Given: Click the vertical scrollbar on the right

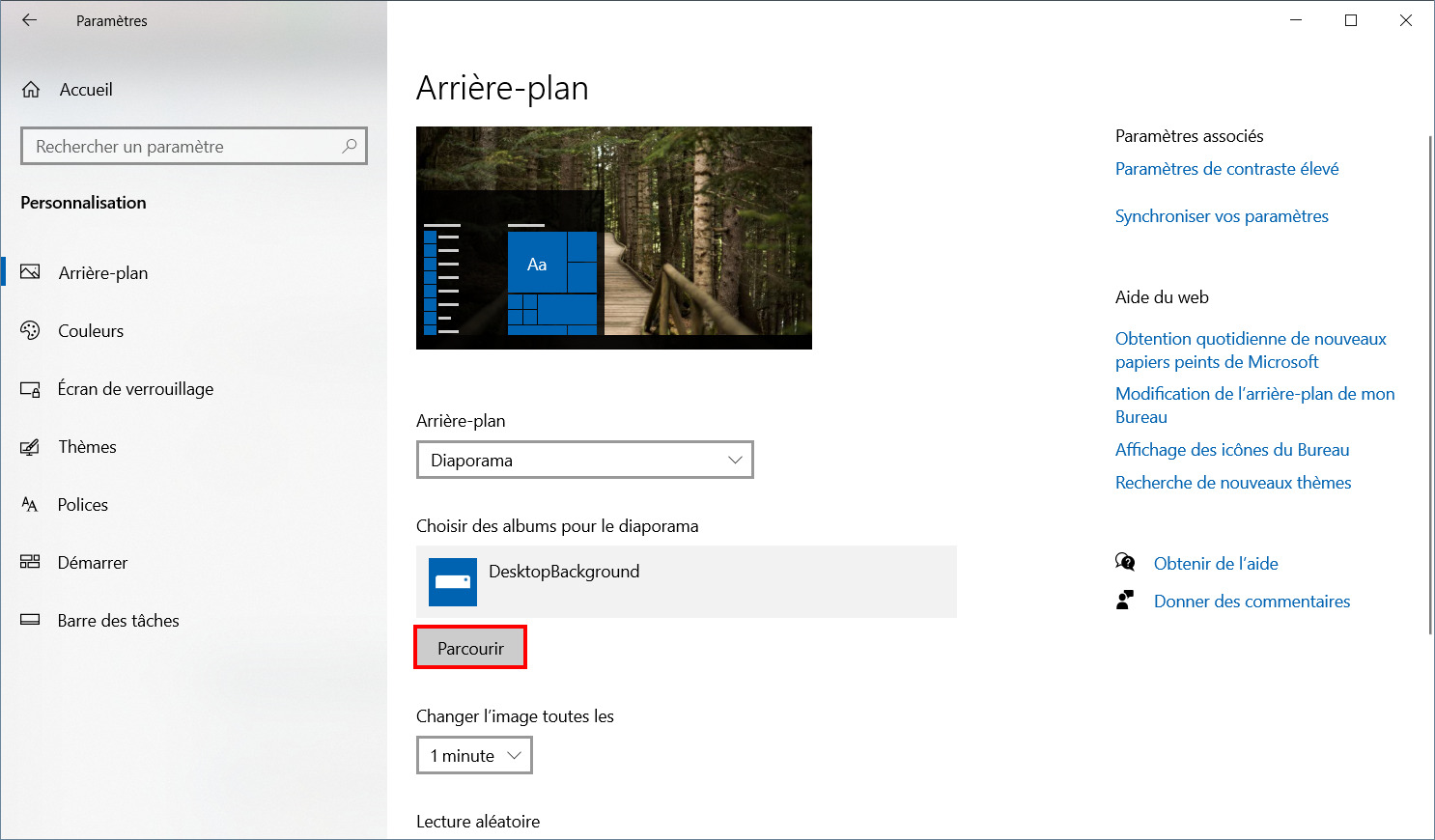Looking at the screenshot, I should point(1430,384).
